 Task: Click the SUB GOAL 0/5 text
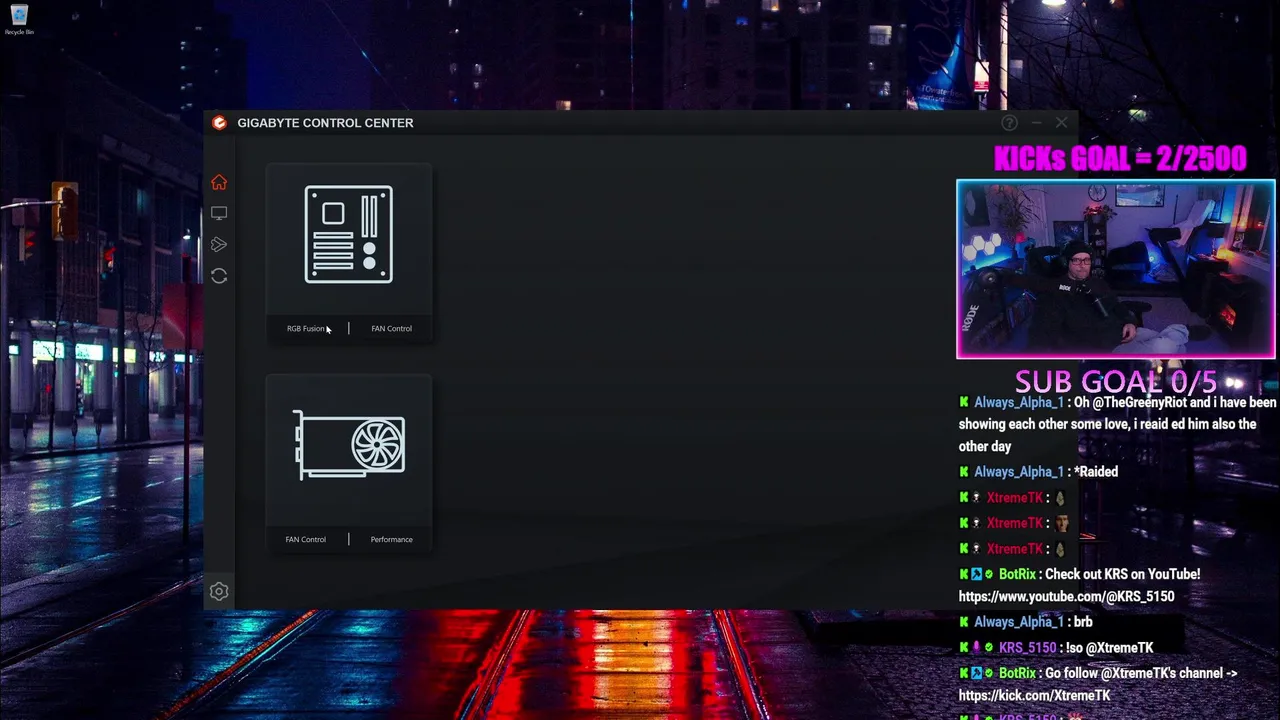[x=1116, y=381]
